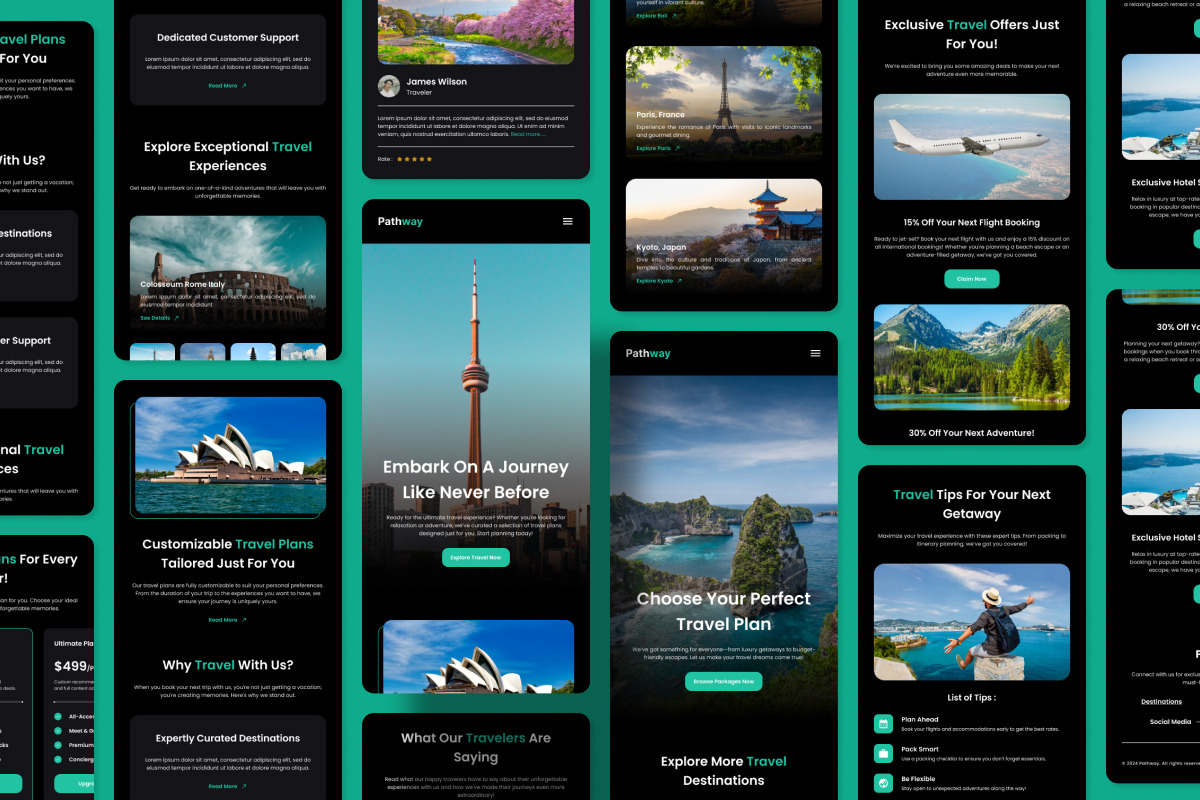Click 'Exclusive Travel Offers Just For You!' heading

972,34
